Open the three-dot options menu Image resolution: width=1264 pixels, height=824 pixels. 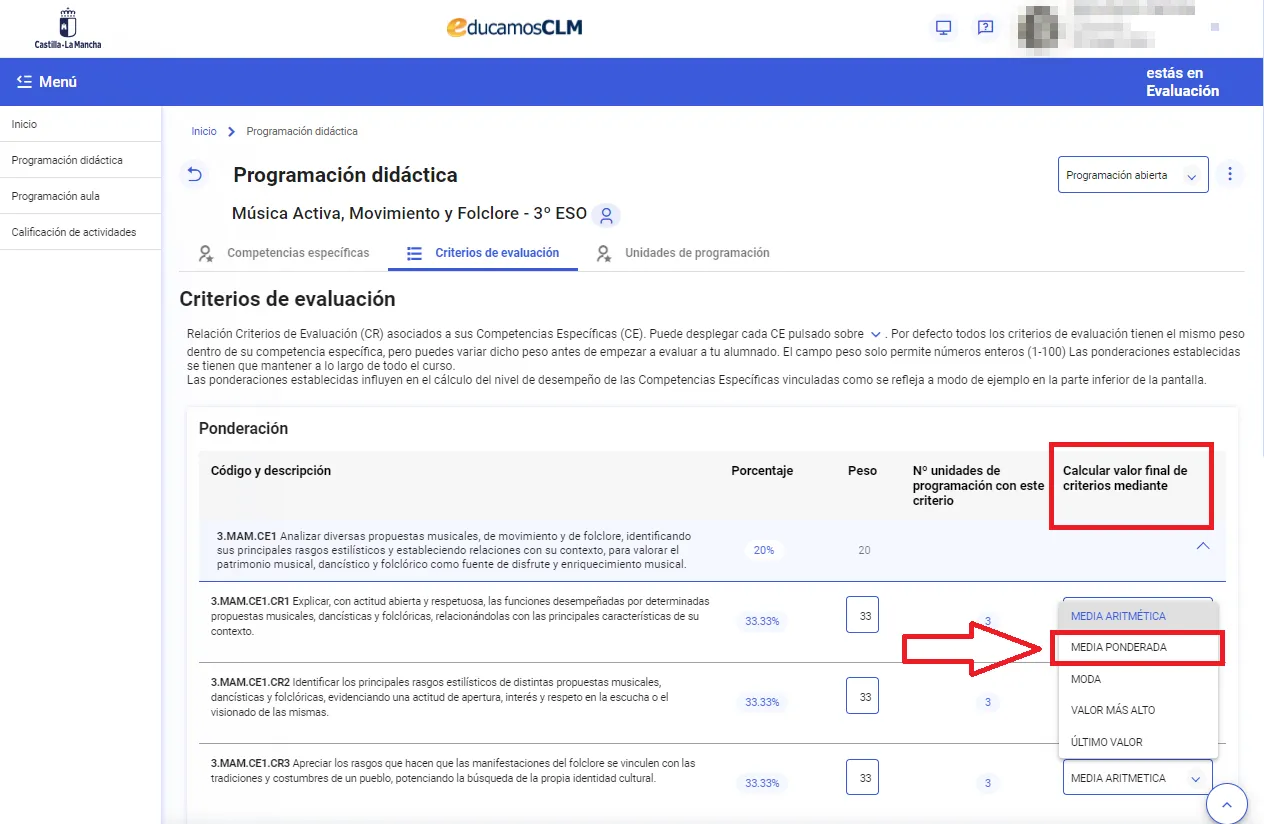(1230, 173)
